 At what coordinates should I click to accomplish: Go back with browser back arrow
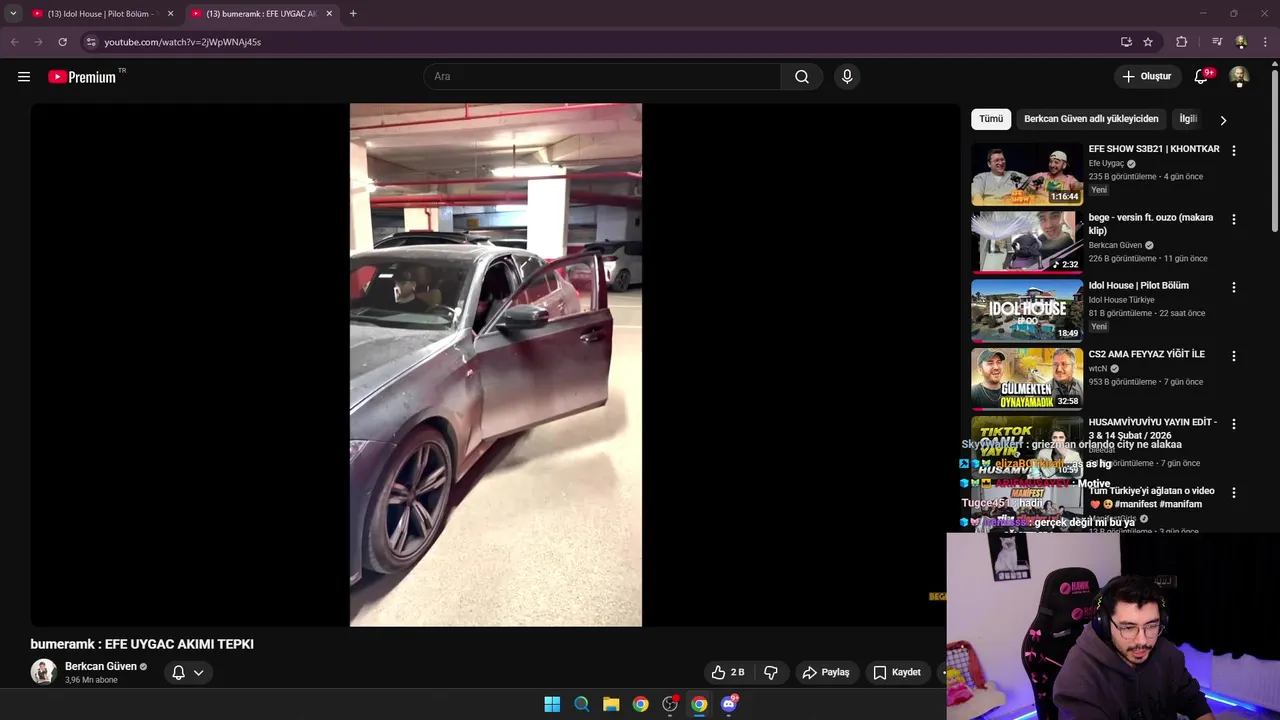pos(14,42)
